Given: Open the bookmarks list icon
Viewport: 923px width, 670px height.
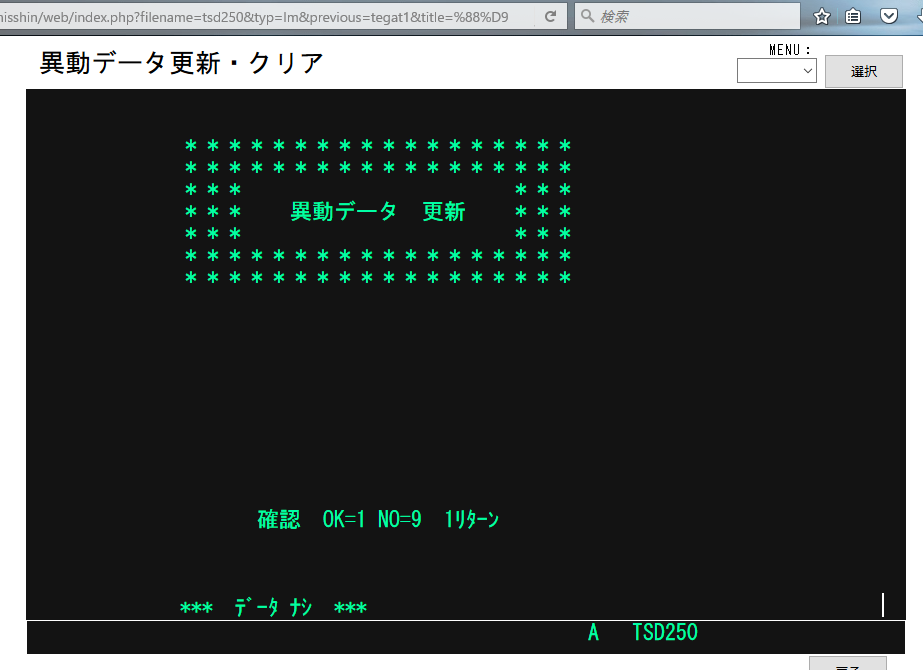Looking at the screenshot, I should 853,16.
